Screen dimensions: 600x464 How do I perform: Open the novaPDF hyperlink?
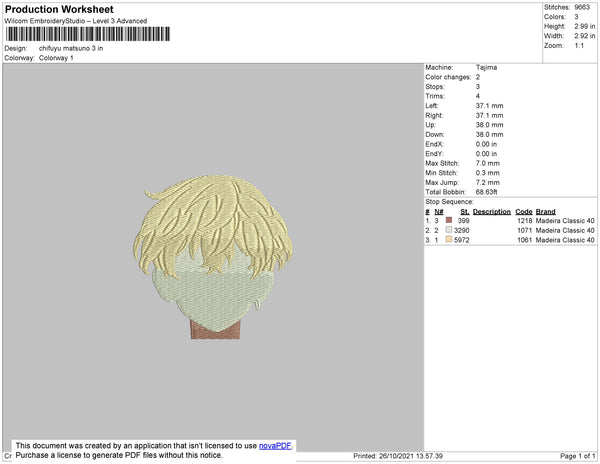[275, 446]
